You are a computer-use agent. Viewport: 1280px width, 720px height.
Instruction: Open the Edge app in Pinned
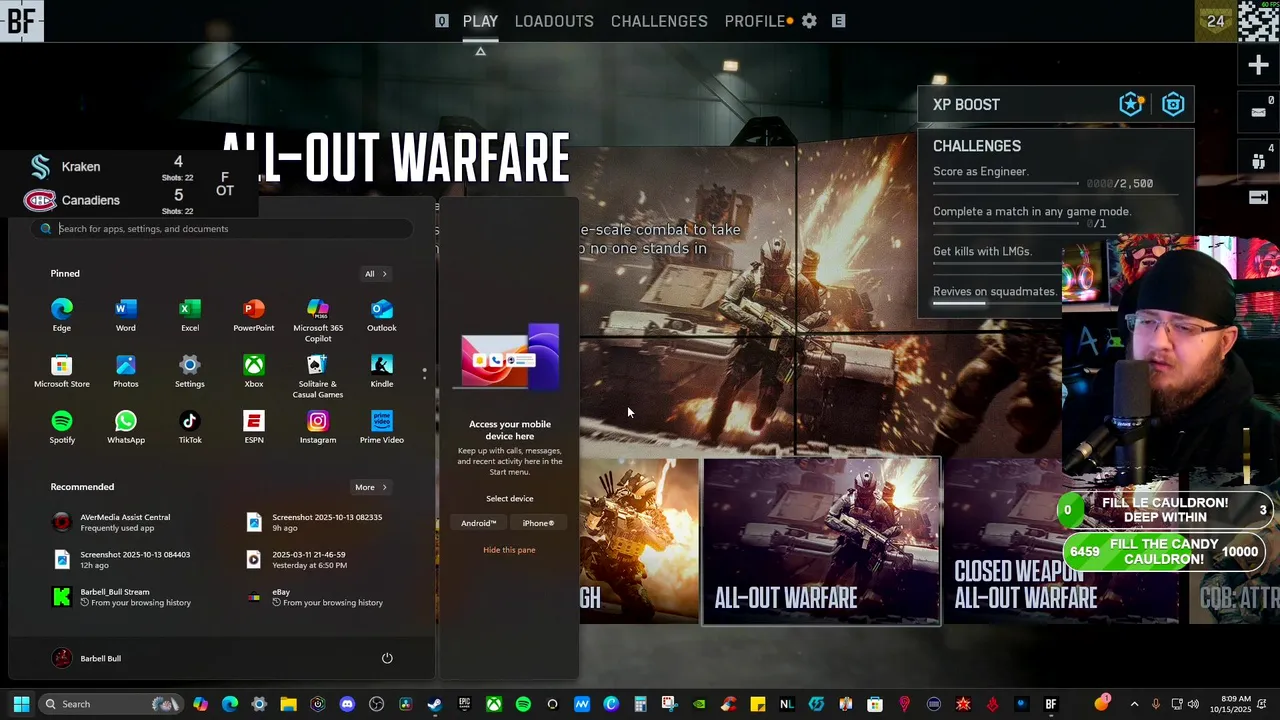click(x=62, y=315)
